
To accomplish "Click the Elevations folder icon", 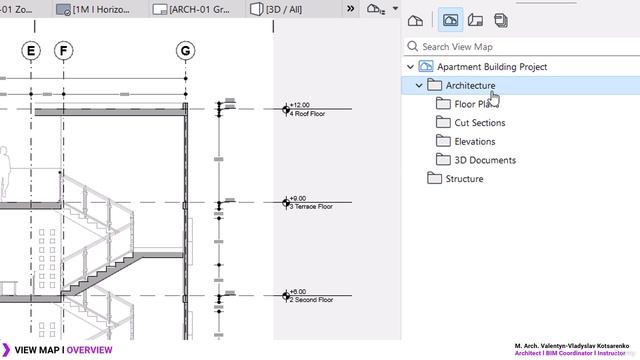I will tap(443, 141).
